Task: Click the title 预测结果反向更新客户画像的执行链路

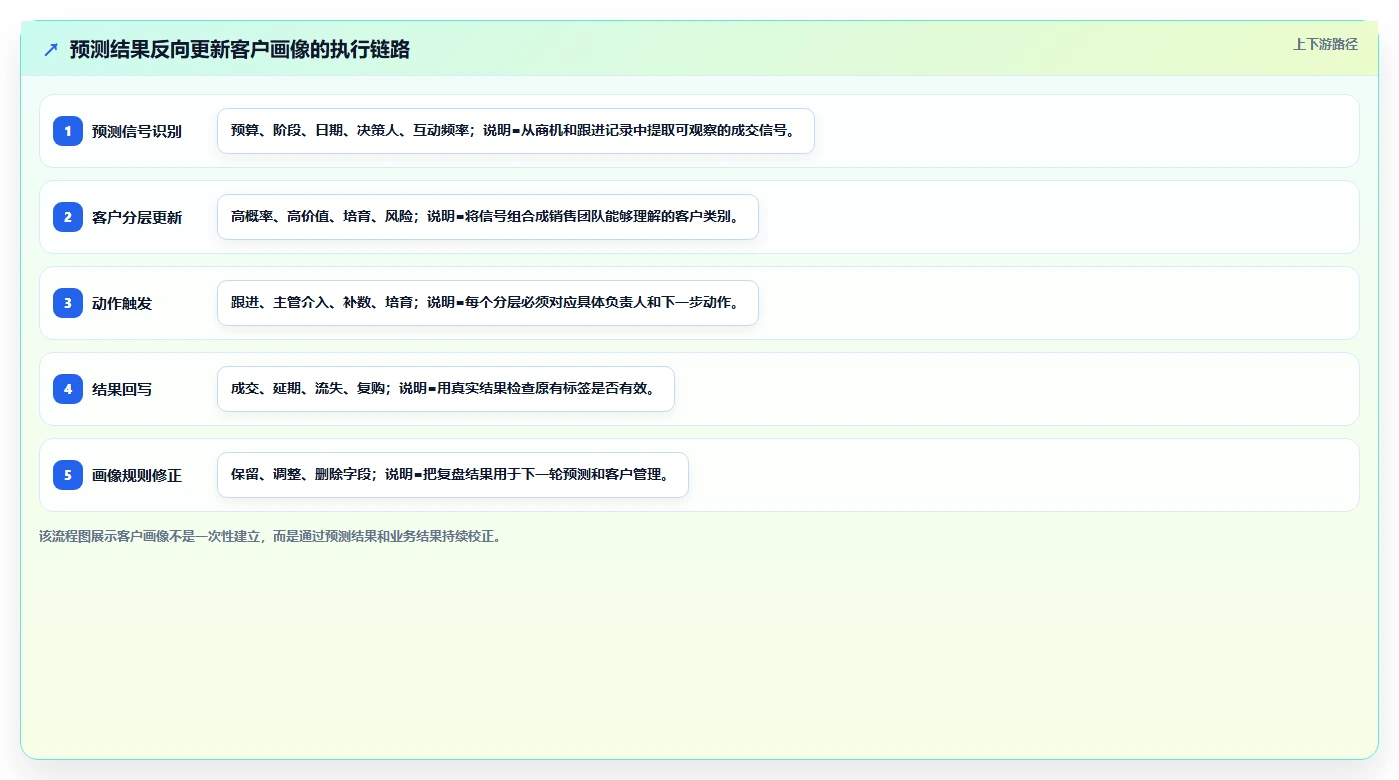Action: tap(240, 50)
